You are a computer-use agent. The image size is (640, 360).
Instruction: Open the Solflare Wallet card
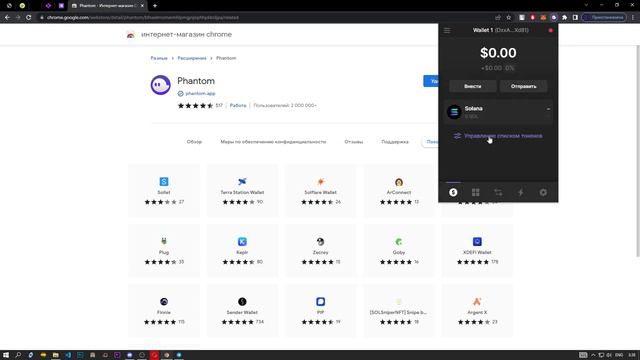pyautogui.click(x=320, y=191)
